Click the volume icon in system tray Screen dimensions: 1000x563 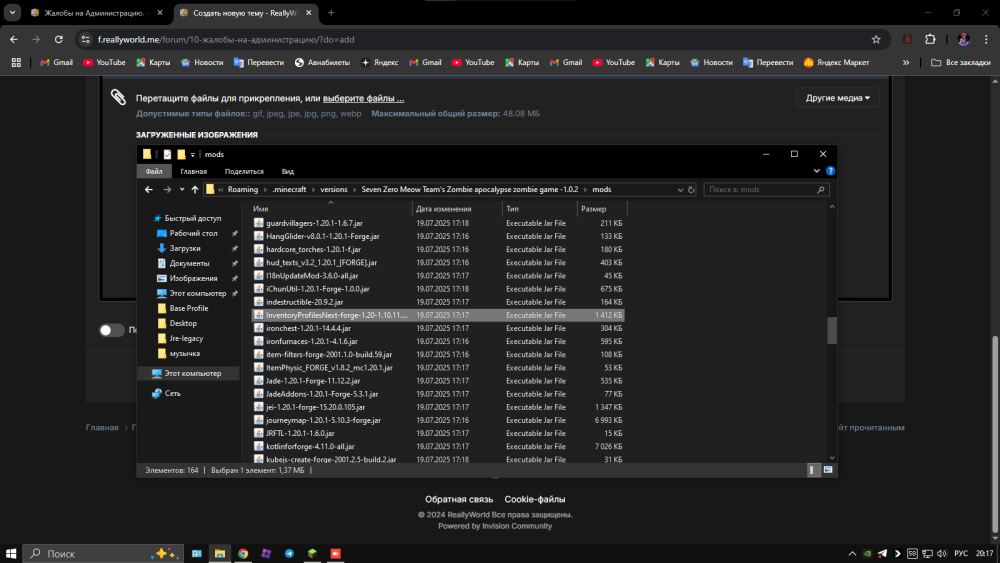(942, 553)
